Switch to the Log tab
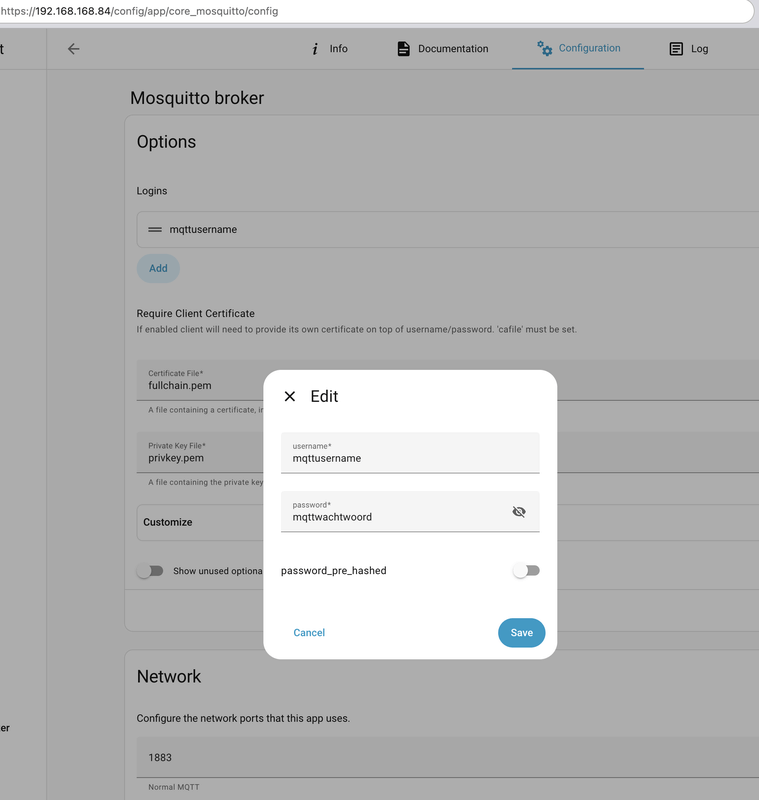 pyautogui.click(x=689, y=48)
